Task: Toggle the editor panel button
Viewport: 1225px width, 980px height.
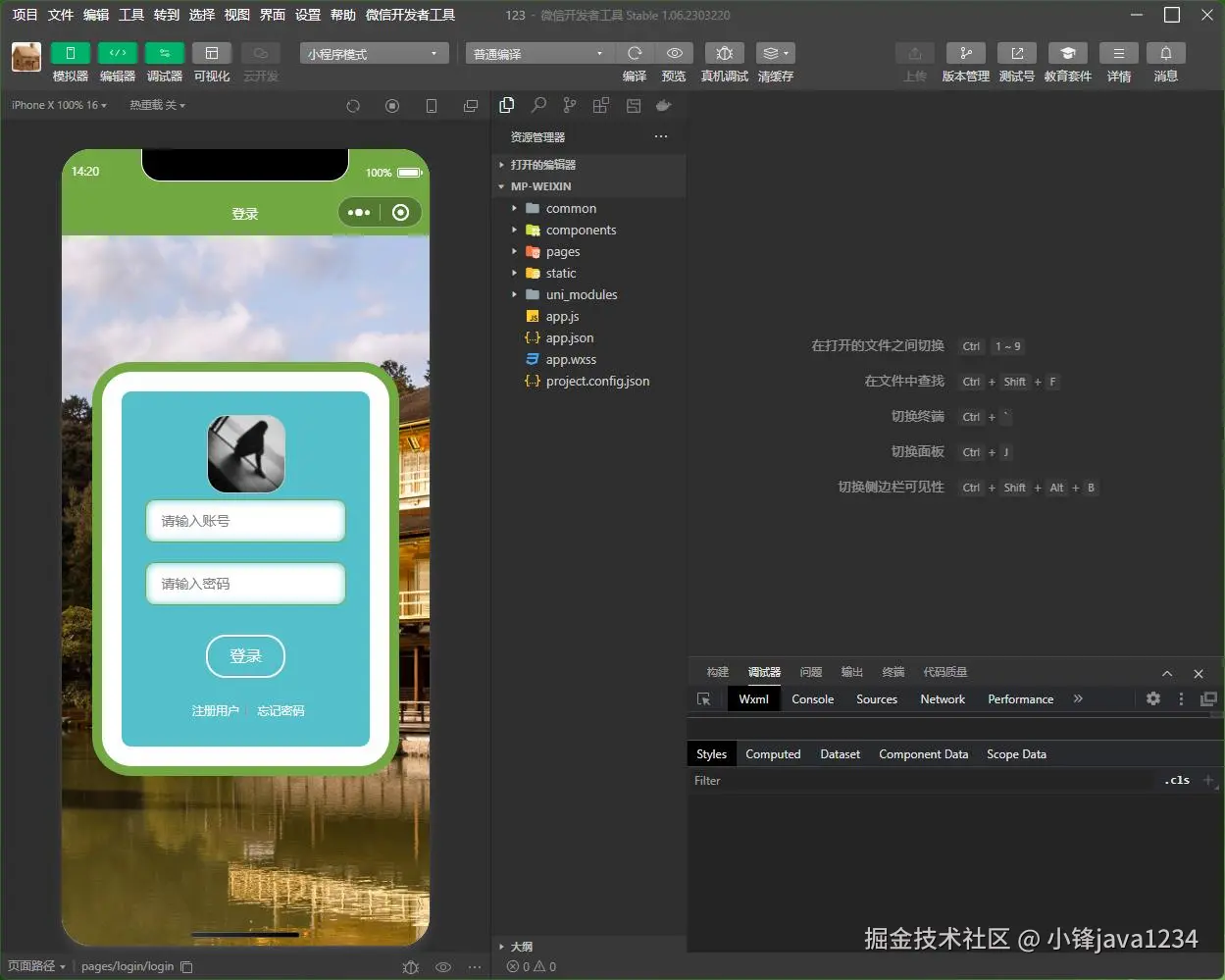Action: [x=118, y=53]
